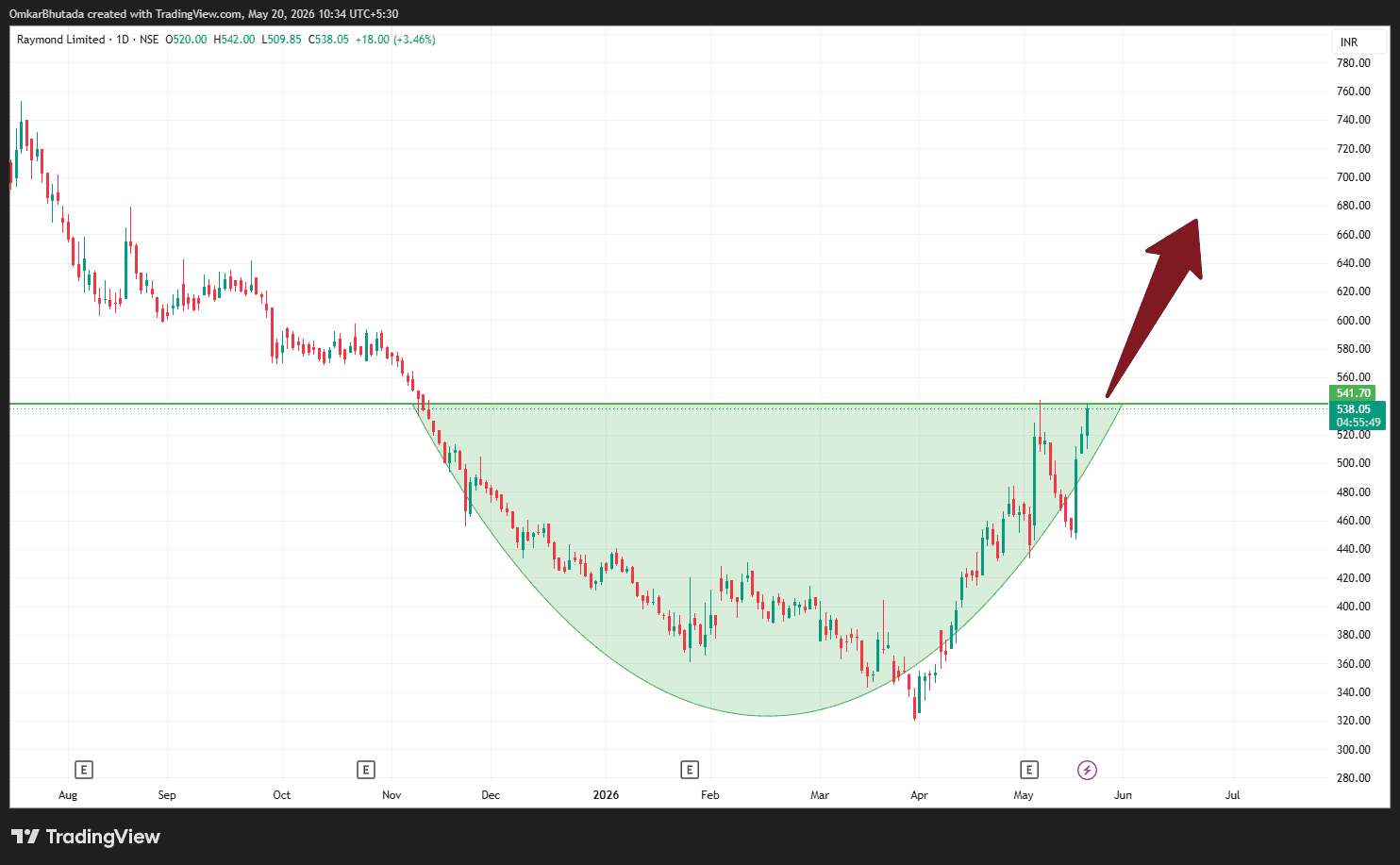Click the Raymond Limited symbol title
The height and width of the screenshot is (865, 1400).
(x=60, y=40)
